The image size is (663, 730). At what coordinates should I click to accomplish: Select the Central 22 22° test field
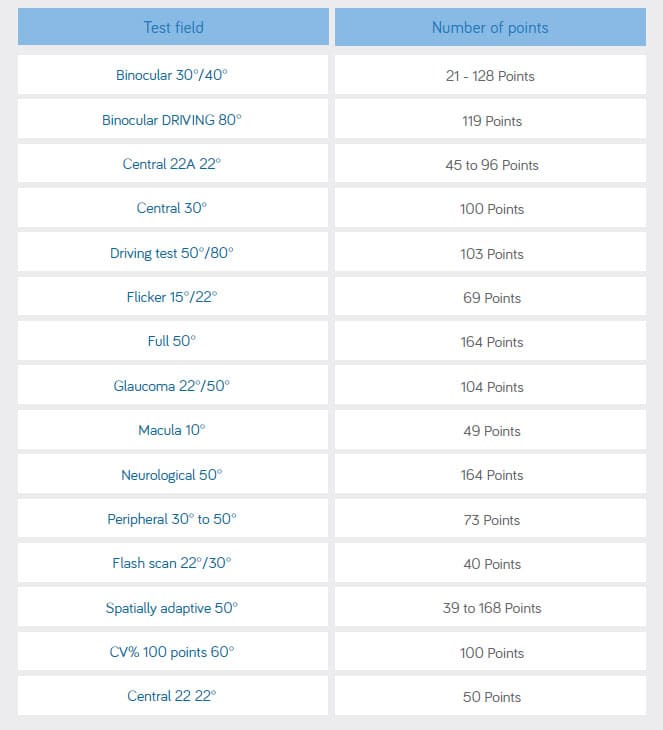point(172,696)
